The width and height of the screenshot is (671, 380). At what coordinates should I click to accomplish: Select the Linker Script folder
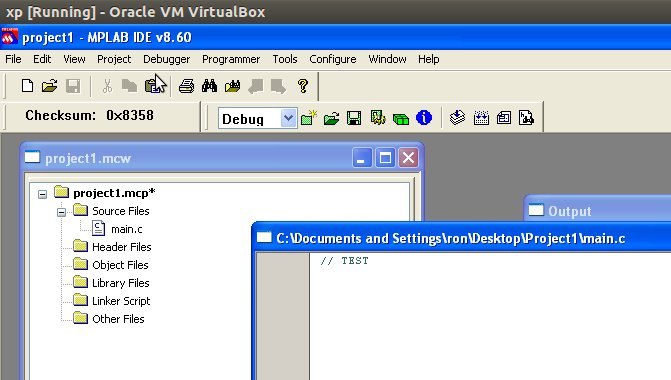121,301
